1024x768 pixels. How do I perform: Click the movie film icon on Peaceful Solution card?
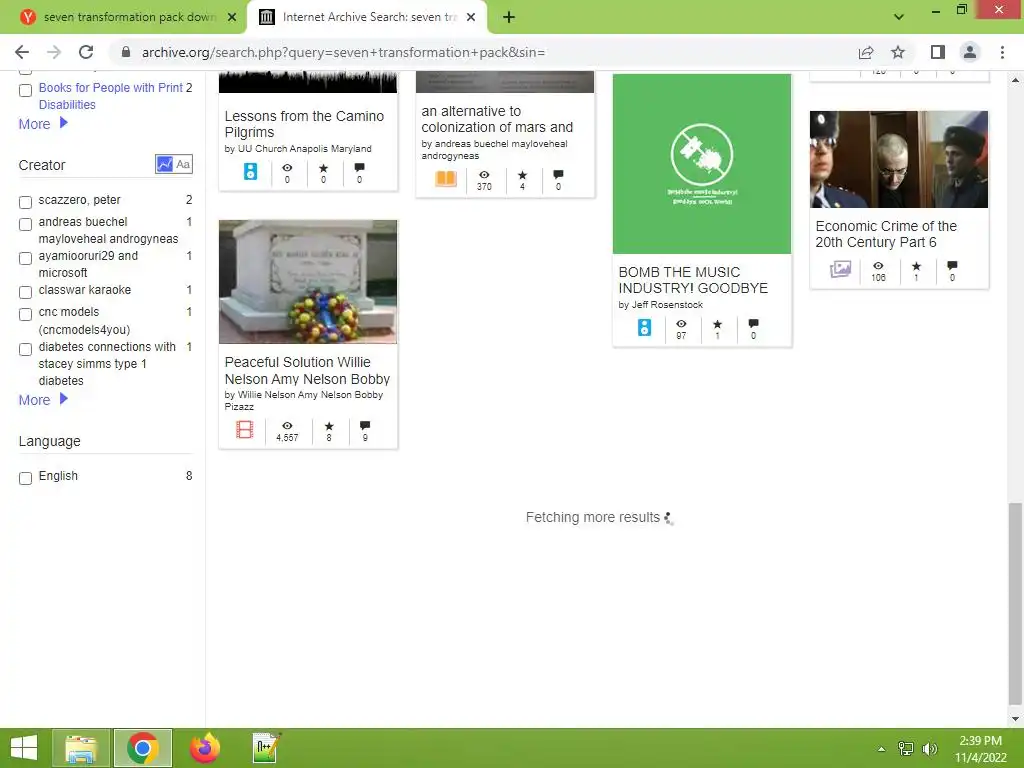coord(245,429)
